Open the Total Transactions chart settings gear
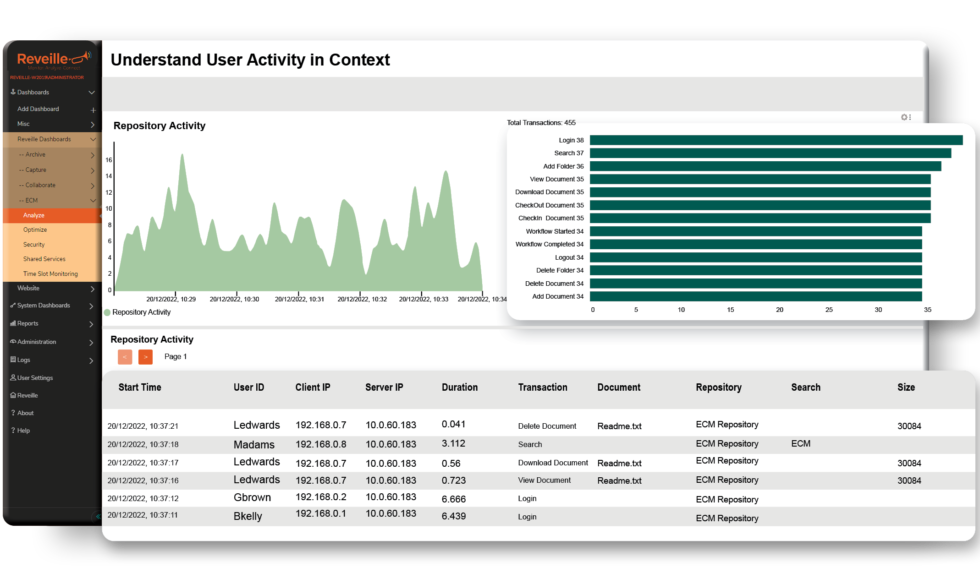Image resolution: width=980 pixels, height=584 pixels. point(904,117)
